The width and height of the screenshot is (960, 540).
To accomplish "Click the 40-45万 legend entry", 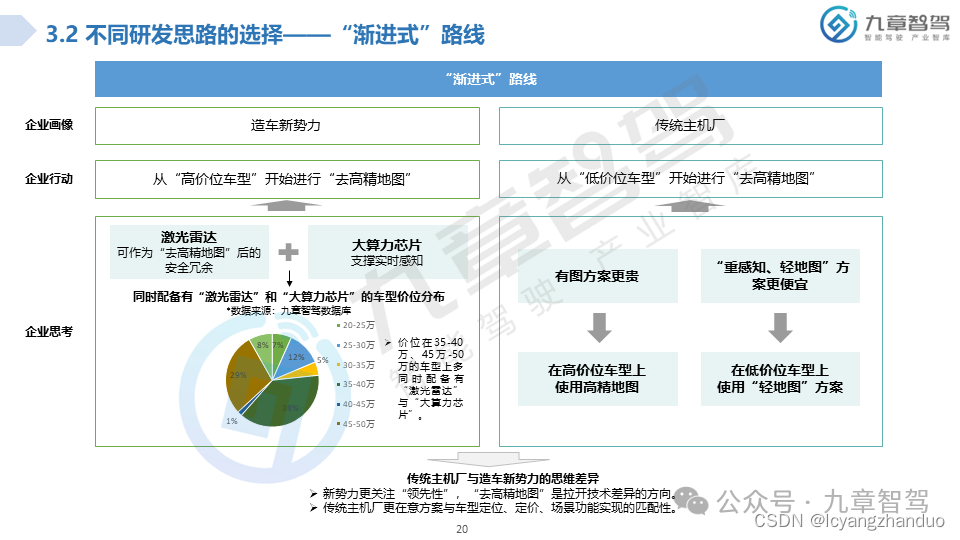I will [x=355, y=404].
